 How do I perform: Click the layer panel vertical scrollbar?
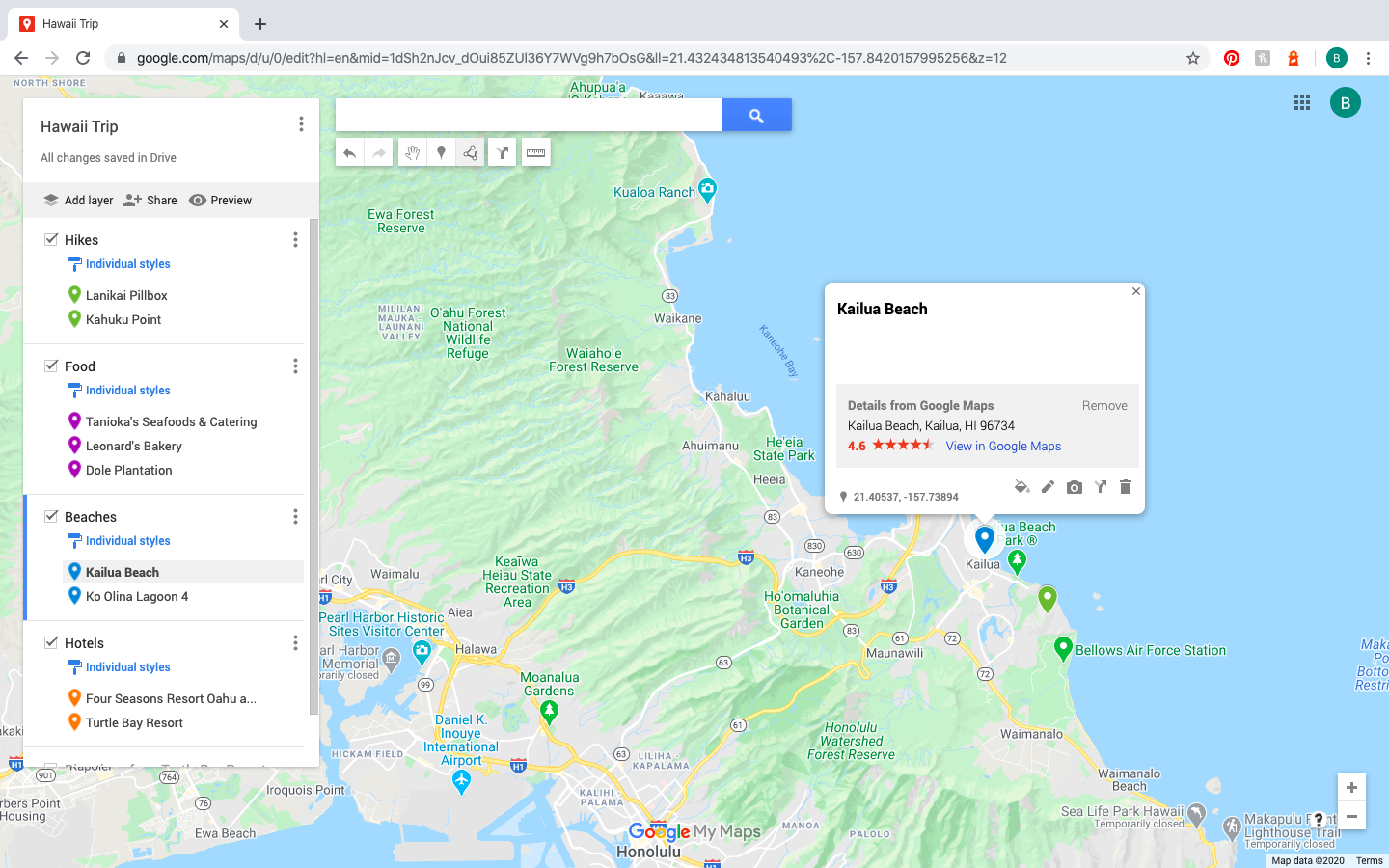(x=313, y=467)
